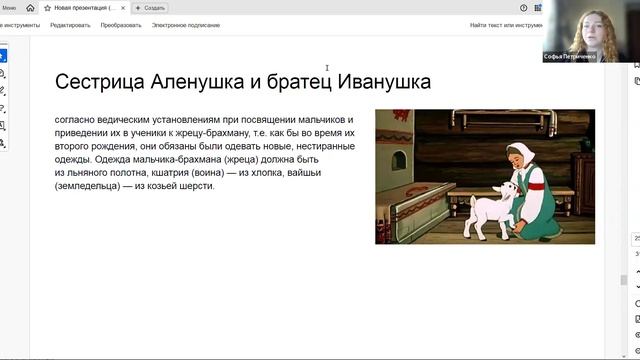Focus the Найти текст или инструмент search field
Screen dimensions: 640x360
(x=506, y=25)
